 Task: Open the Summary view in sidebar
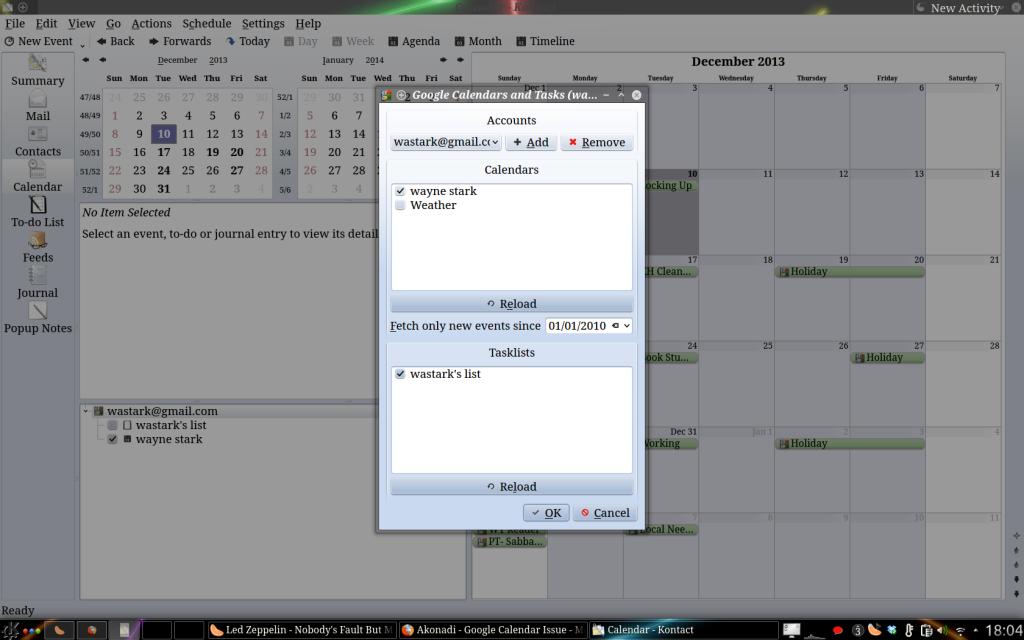point(38,70)
